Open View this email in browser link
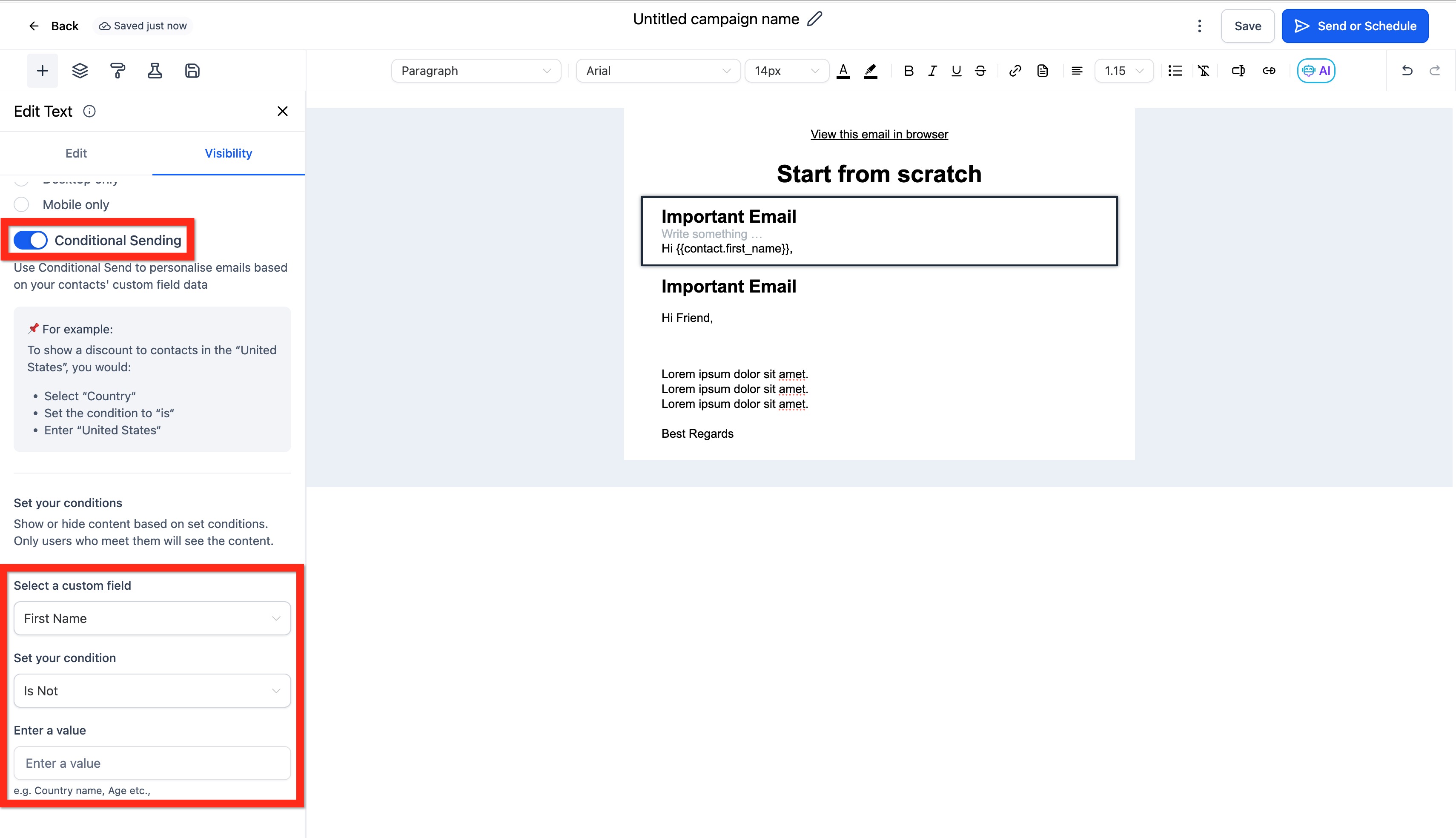The width and height of the screenshot is (1456, 838). coord(879,134)
